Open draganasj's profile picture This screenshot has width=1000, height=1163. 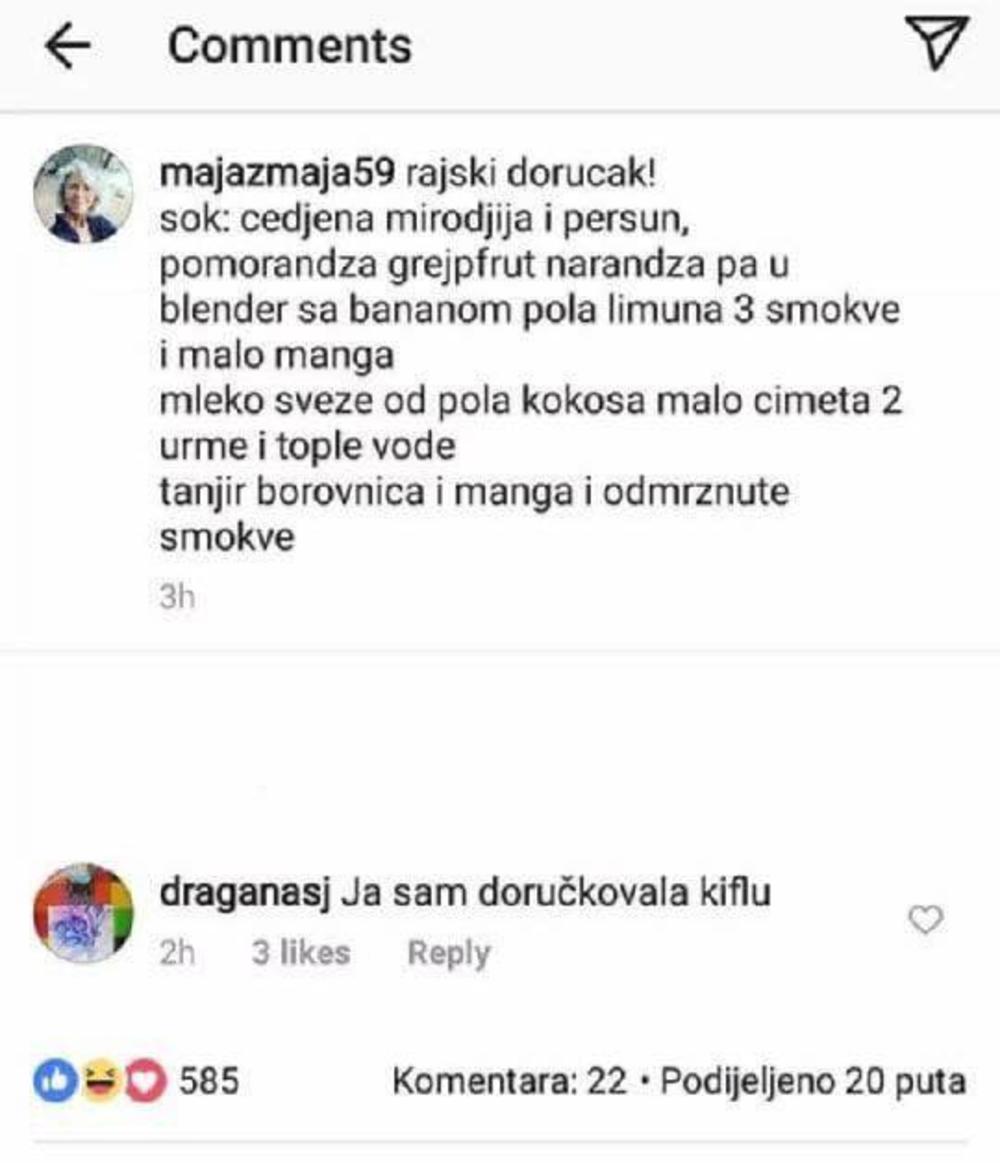(x=83, y=912)
